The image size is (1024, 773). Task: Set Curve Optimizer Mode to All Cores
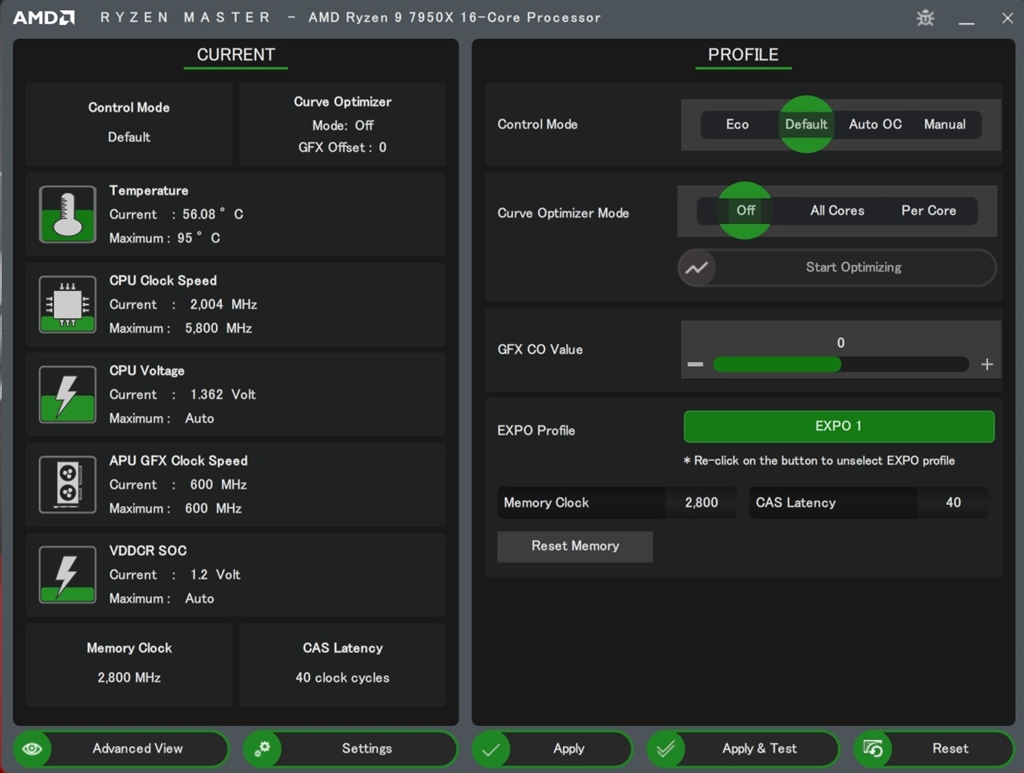[837, 210]
